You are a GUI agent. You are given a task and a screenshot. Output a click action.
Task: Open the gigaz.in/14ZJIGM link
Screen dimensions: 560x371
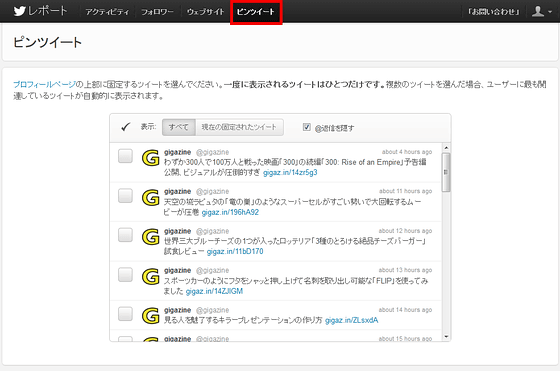tap(214, 291)
